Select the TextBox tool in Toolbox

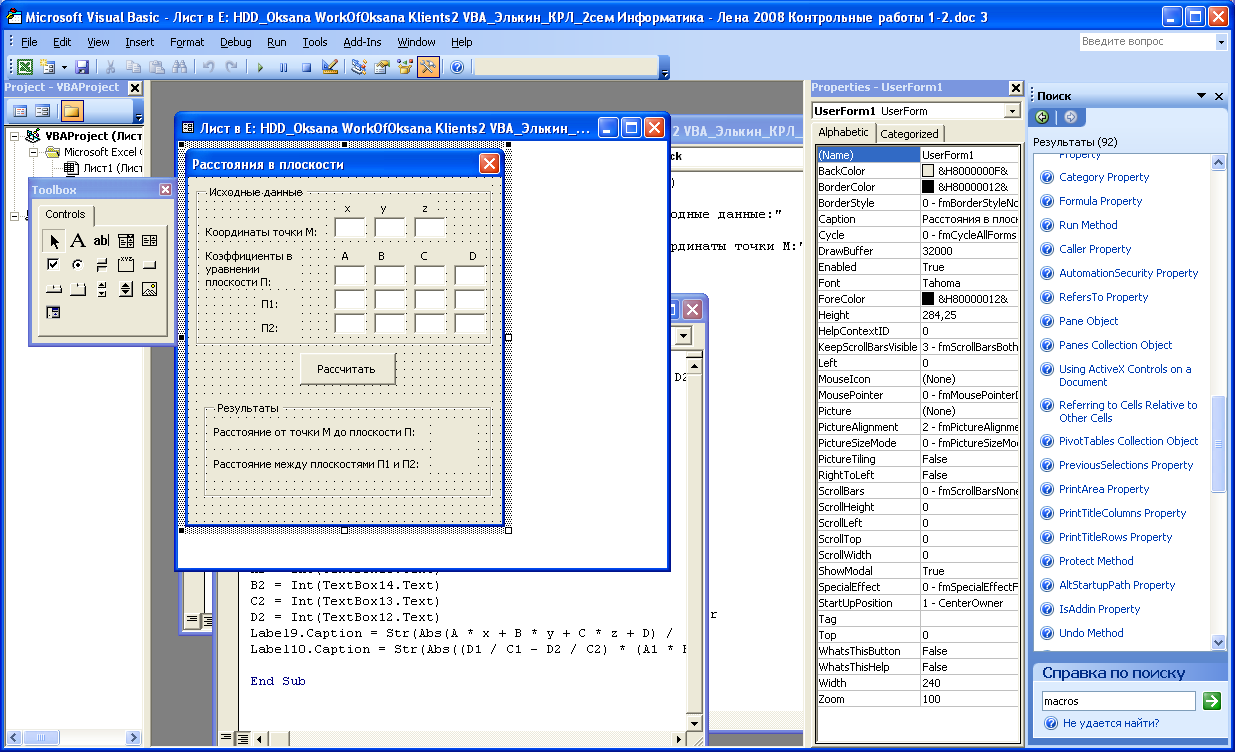101,240
